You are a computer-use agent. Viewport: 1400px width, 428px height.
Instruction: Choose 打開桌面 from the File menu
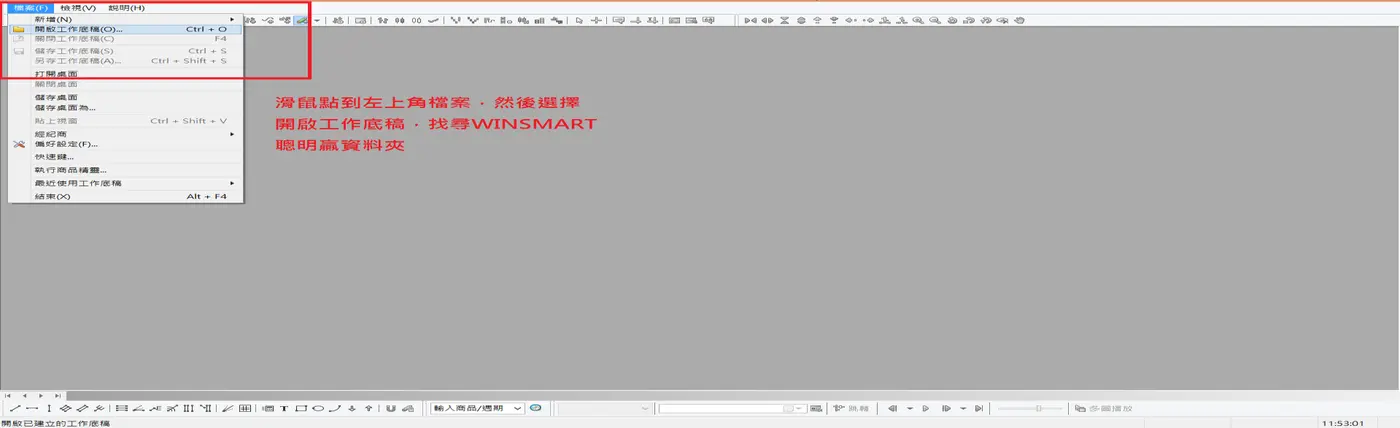click(x=125, y=74)
